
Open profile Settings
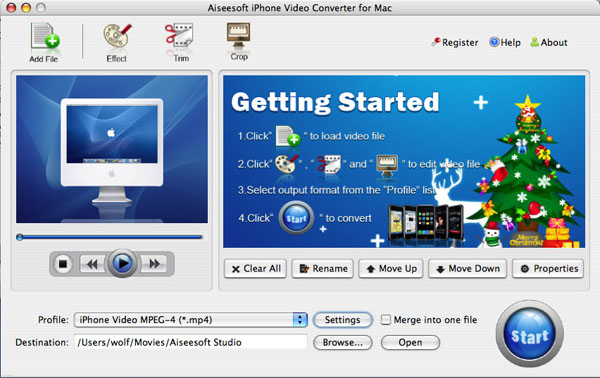[x=342, y=320]
